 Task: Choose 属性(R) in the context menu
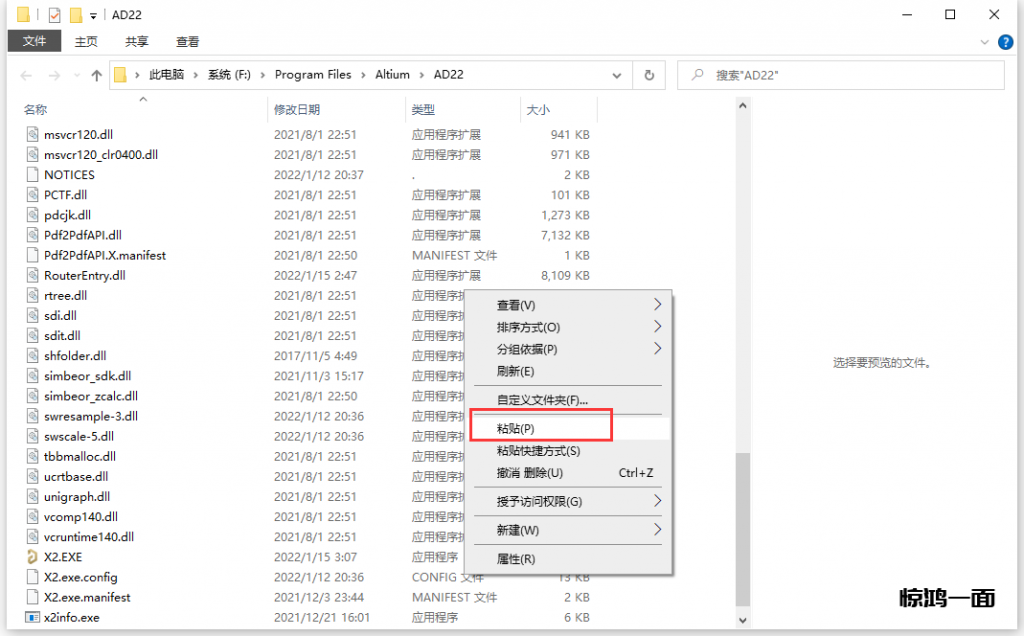click(516, 558)
